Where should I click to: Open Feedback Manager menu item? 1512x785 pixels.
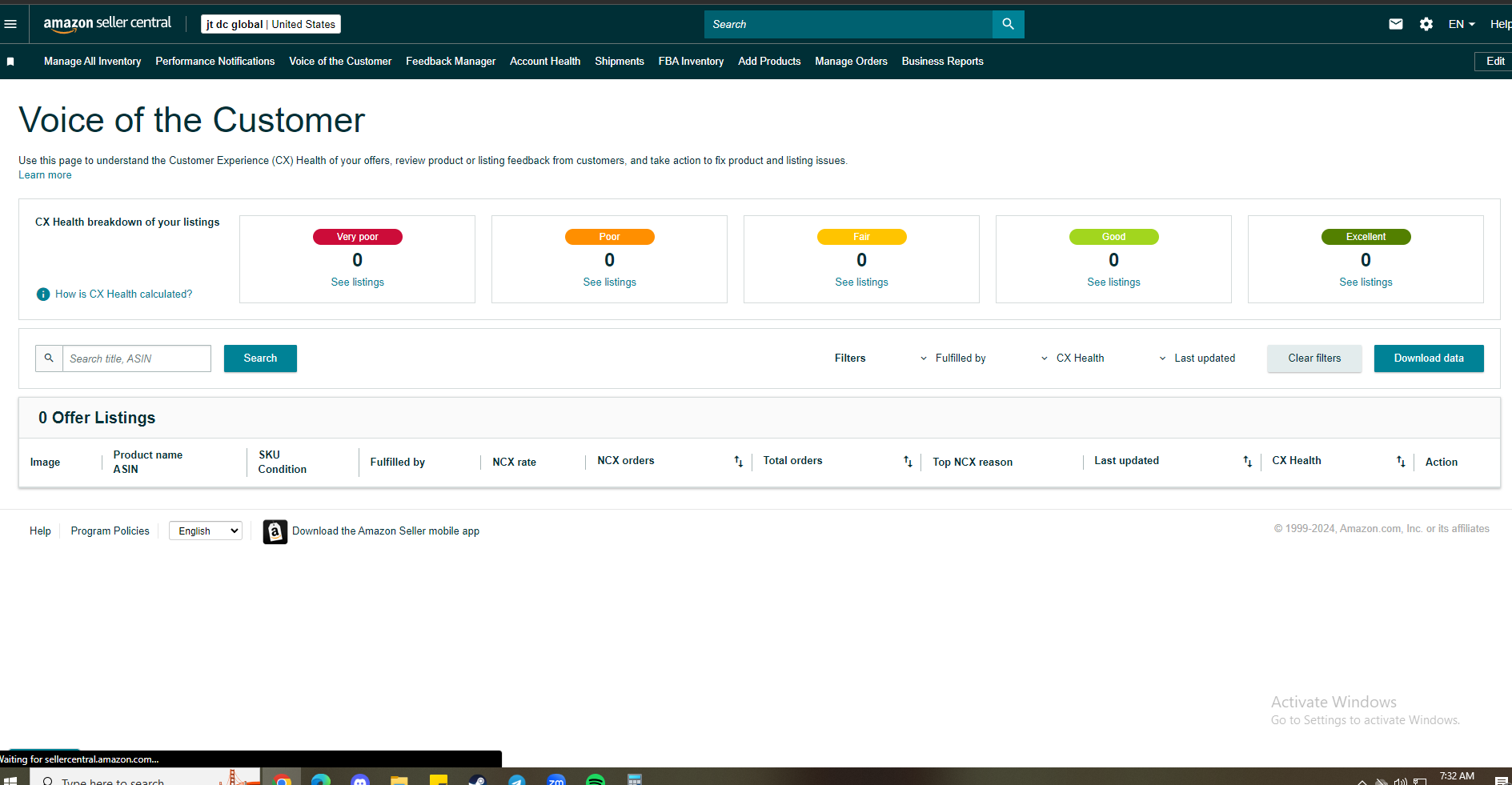pos(451,62)
